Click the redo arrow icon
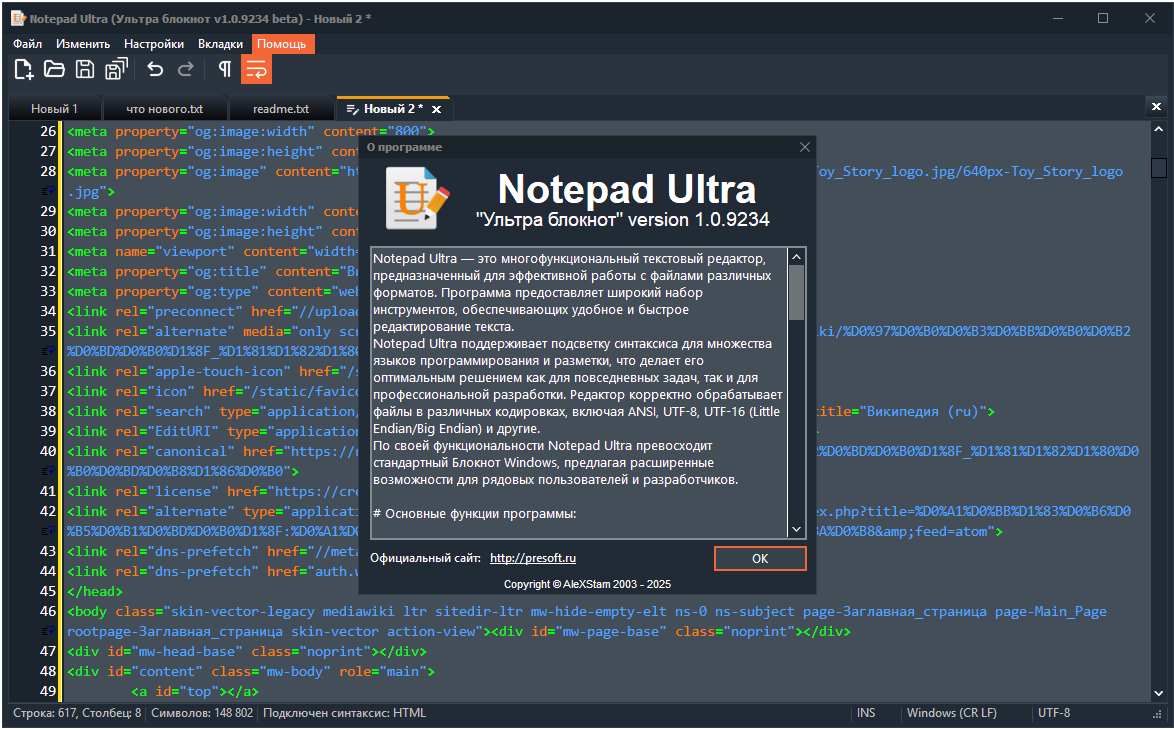The height and width of the screenshot is (729, 1174). click(x=185, y=69)
